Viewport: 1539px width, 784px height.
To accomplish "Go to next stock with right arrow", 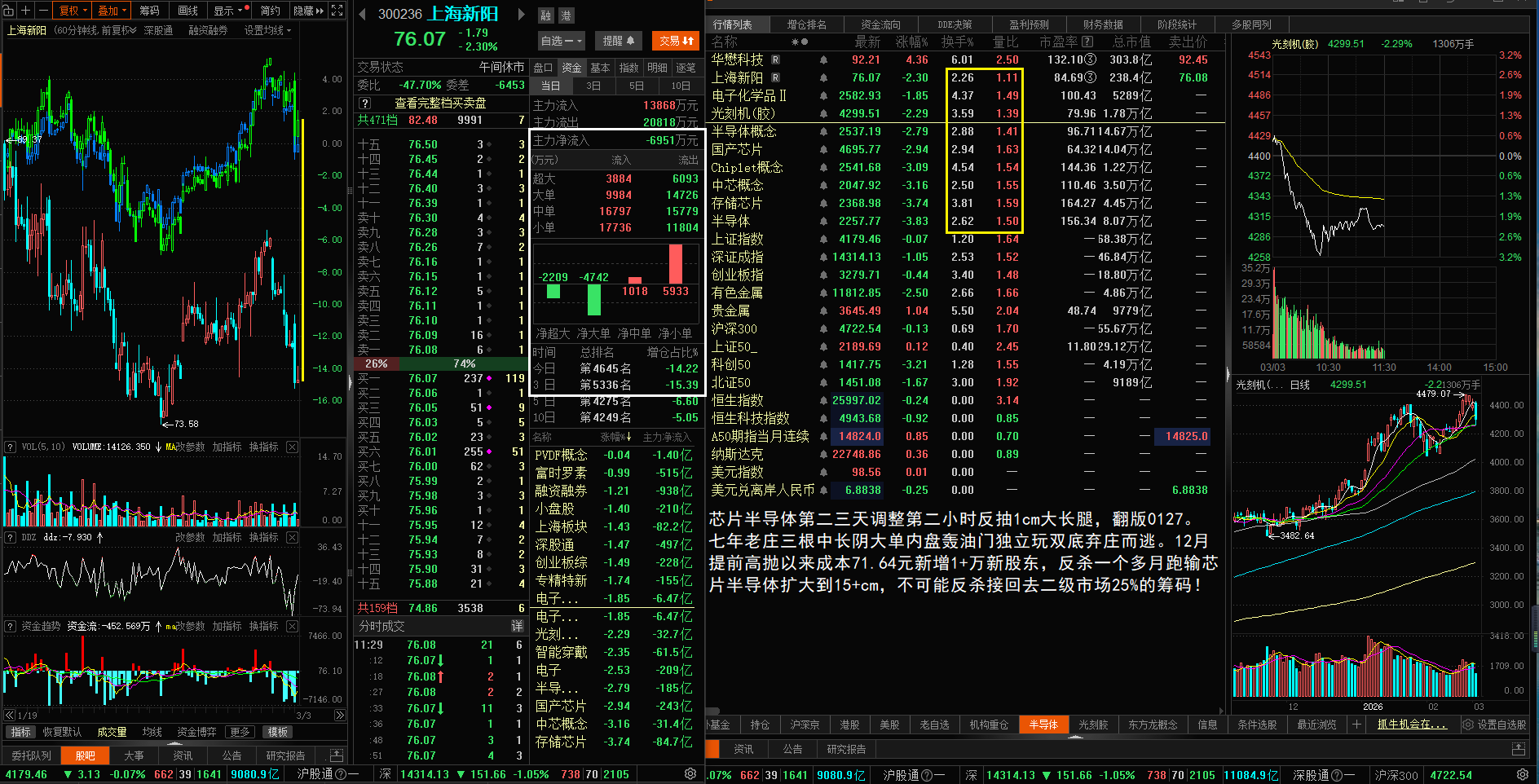I will (521, 14).
